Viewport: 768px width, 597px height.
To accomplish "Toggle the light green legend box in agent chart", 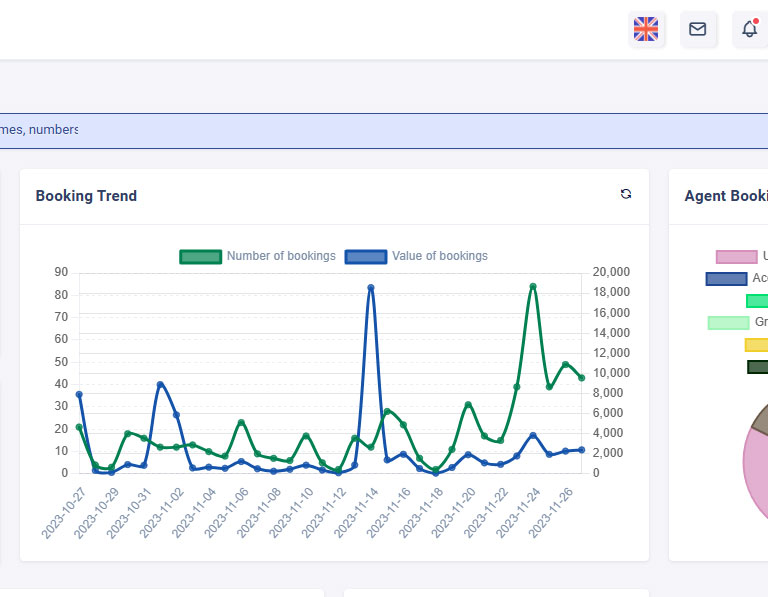I will pyautogui.click(x=728, y=322).
